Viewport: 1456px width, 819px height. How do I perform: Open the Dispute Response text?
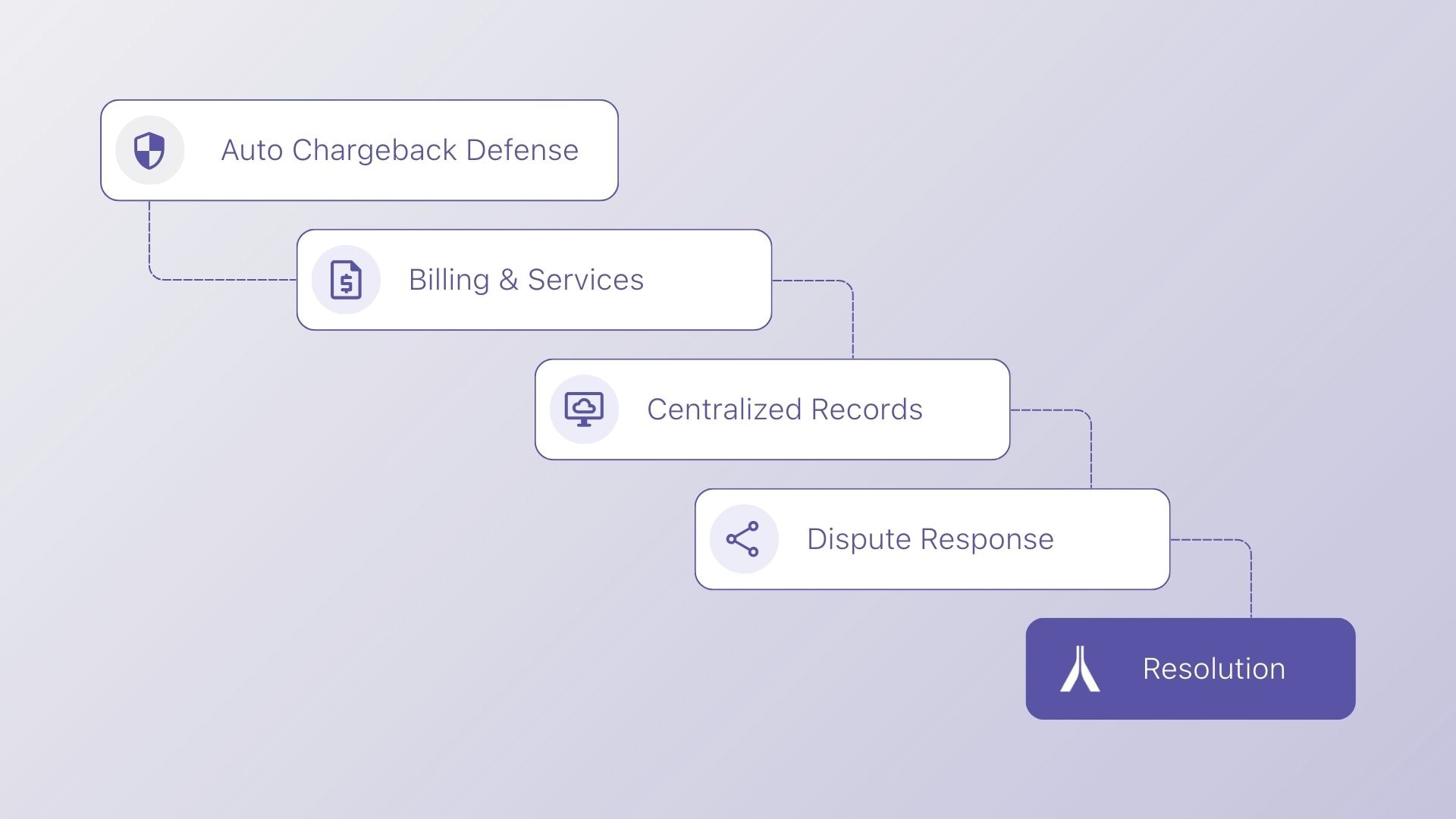point(930,539)
